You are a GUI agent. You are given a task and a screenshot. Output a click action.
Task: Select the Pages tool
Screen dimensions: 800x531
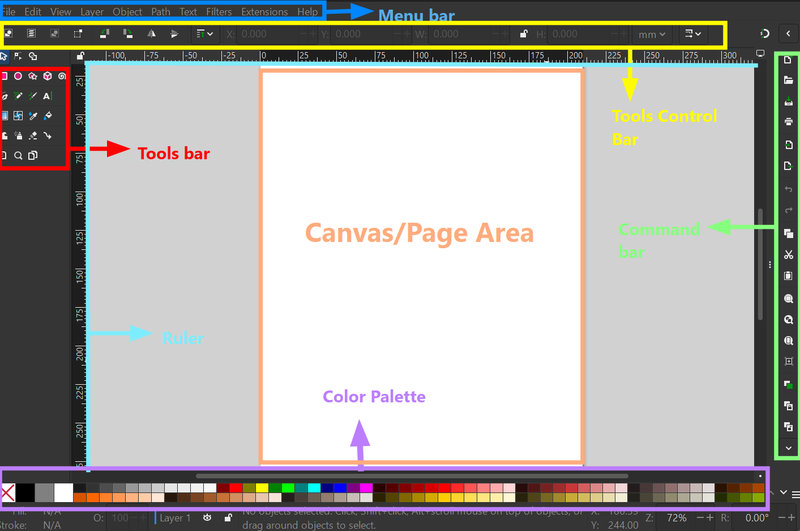33,156
